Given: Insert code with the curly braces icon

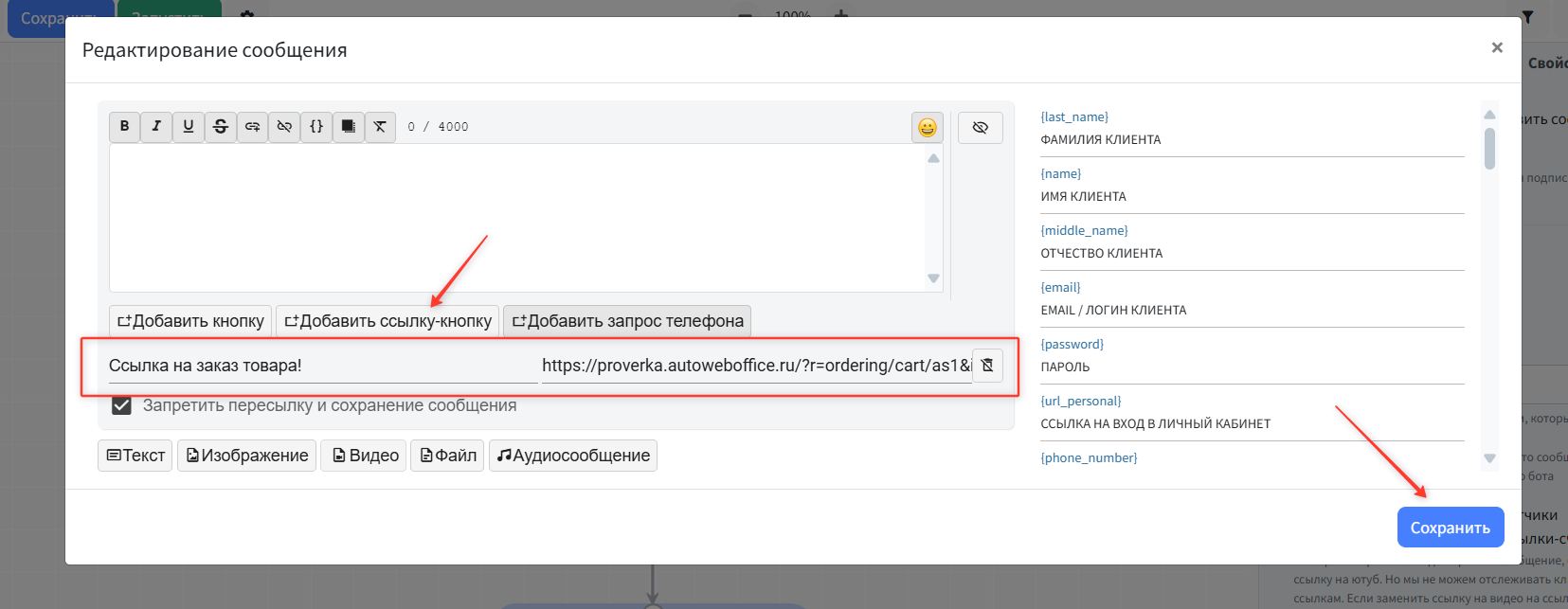Looking at the screenshot, I should (316, 126).
